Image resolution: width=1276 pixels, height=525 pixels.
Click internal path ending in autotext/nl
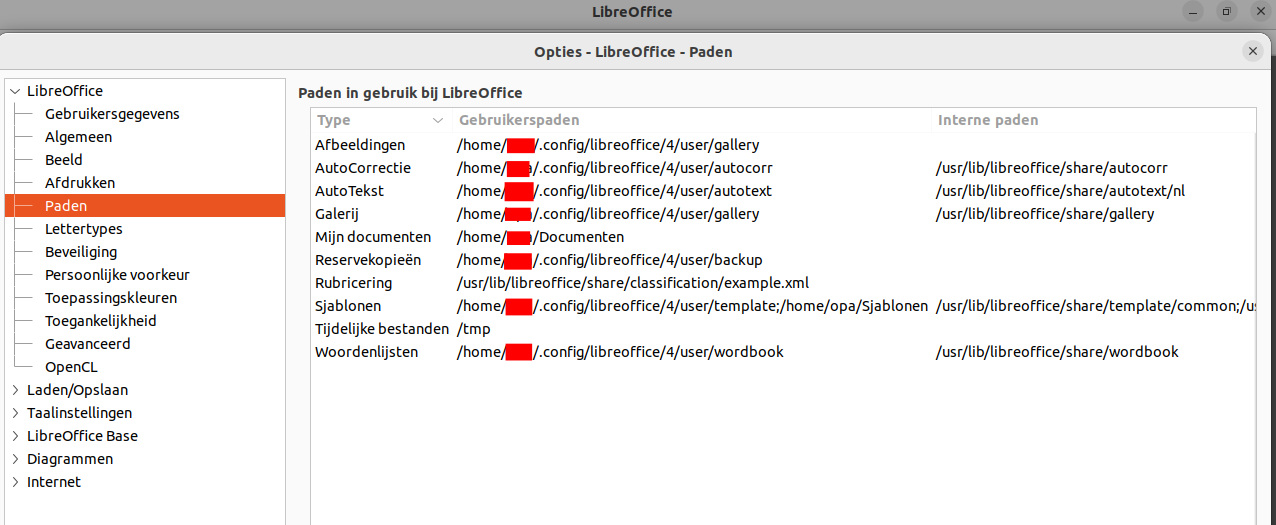pos(1061,191)
